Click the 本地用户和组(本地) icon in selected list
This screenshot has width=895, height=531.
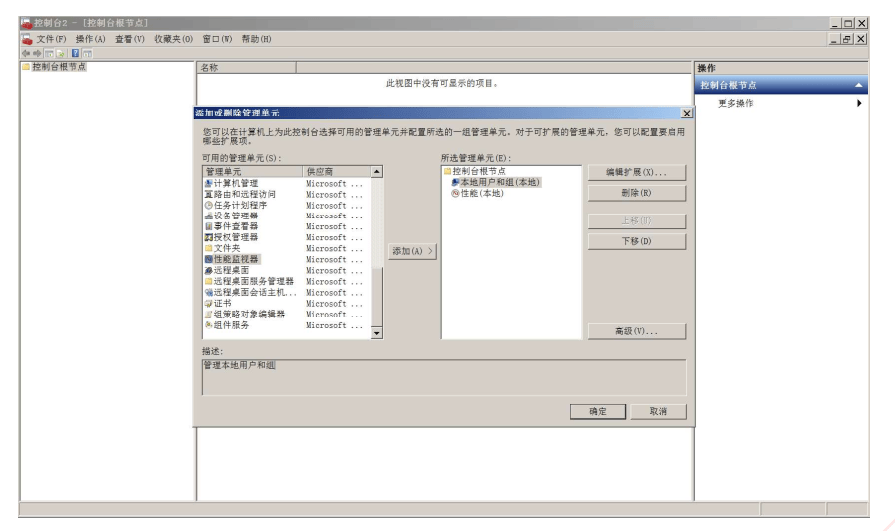[x=455, y=182]
